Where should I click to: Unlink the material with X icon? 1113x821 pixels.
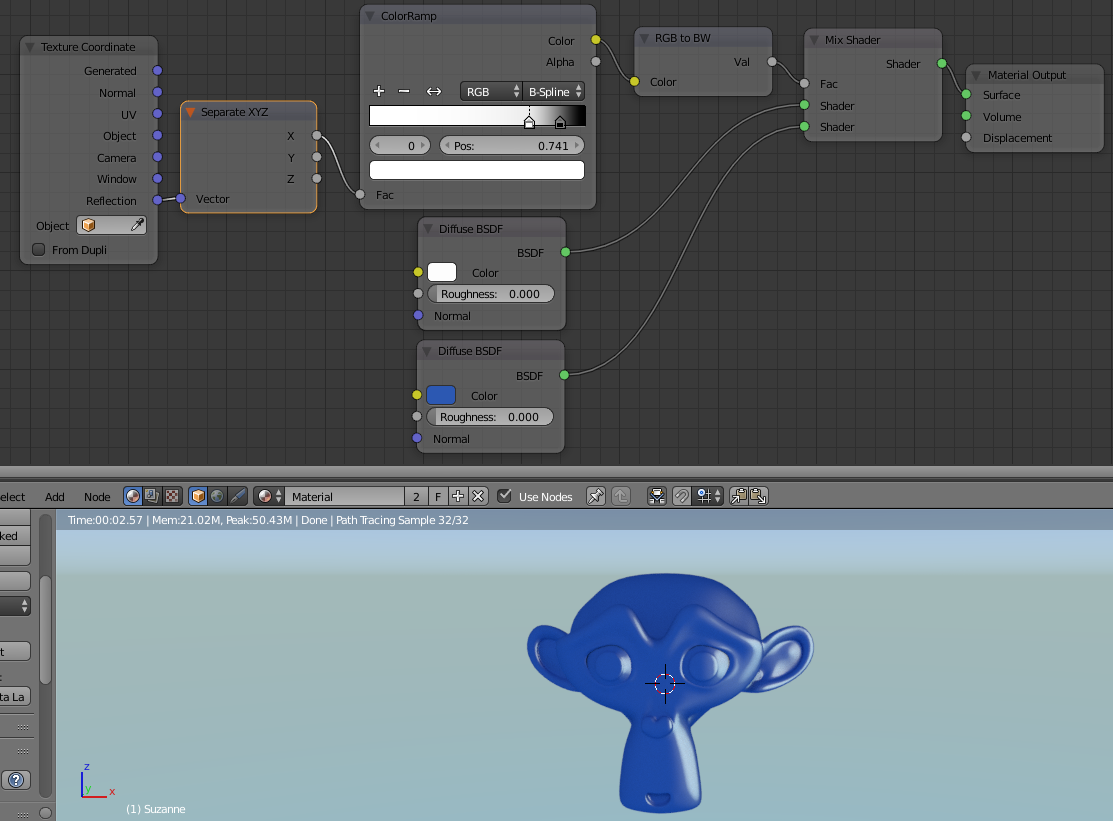point(478,496)
